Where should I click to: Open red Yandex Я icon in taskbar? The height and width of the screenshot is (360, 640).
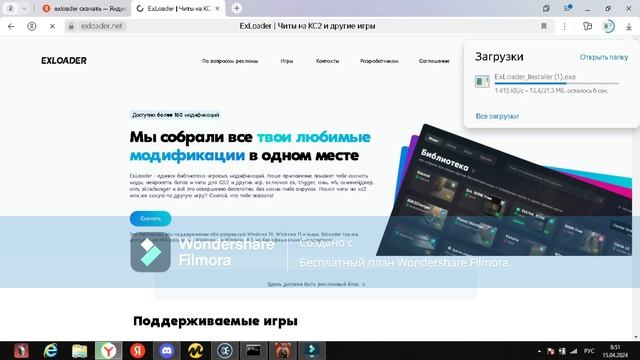[138, 351]
